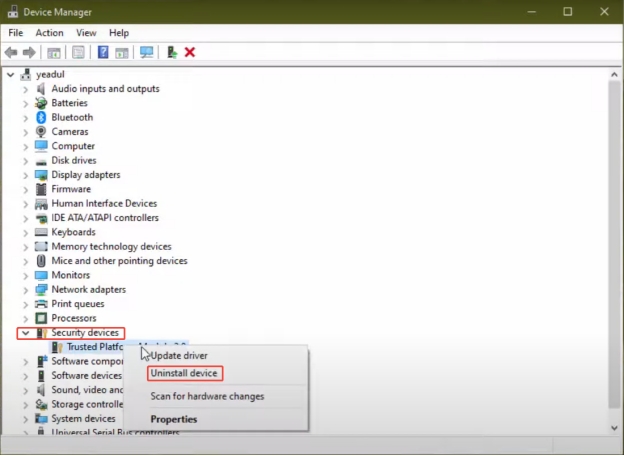Click the scan for hardware changes monitor icon
The height and width of the screenshot is (456, 624).
(146, 53)
